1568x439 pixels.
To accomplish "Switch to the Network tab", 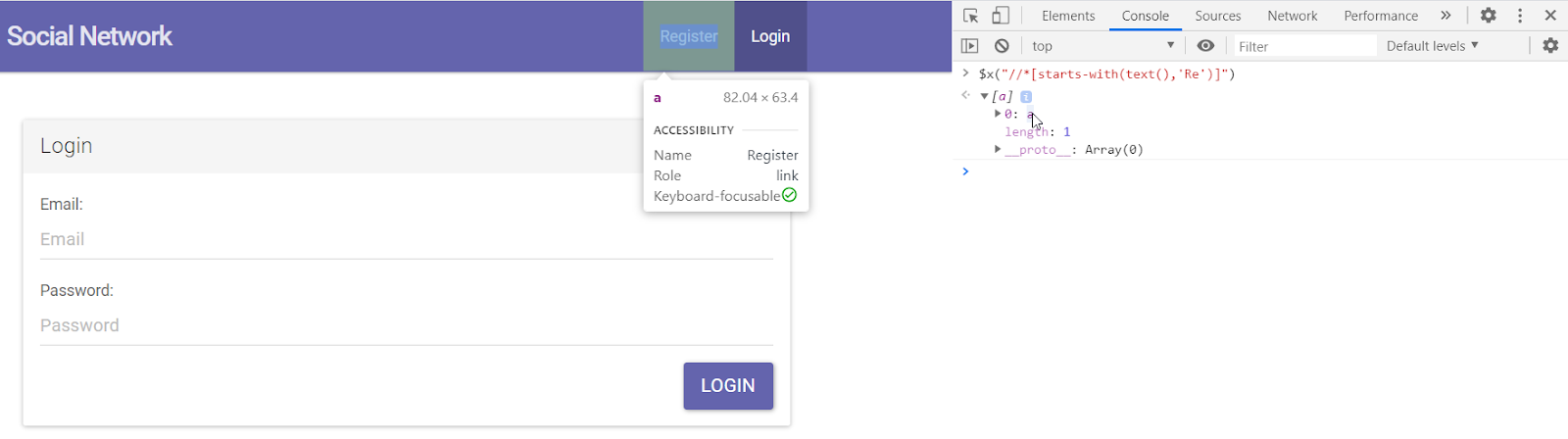I will pyautogui.click(x=1292, y=16).
